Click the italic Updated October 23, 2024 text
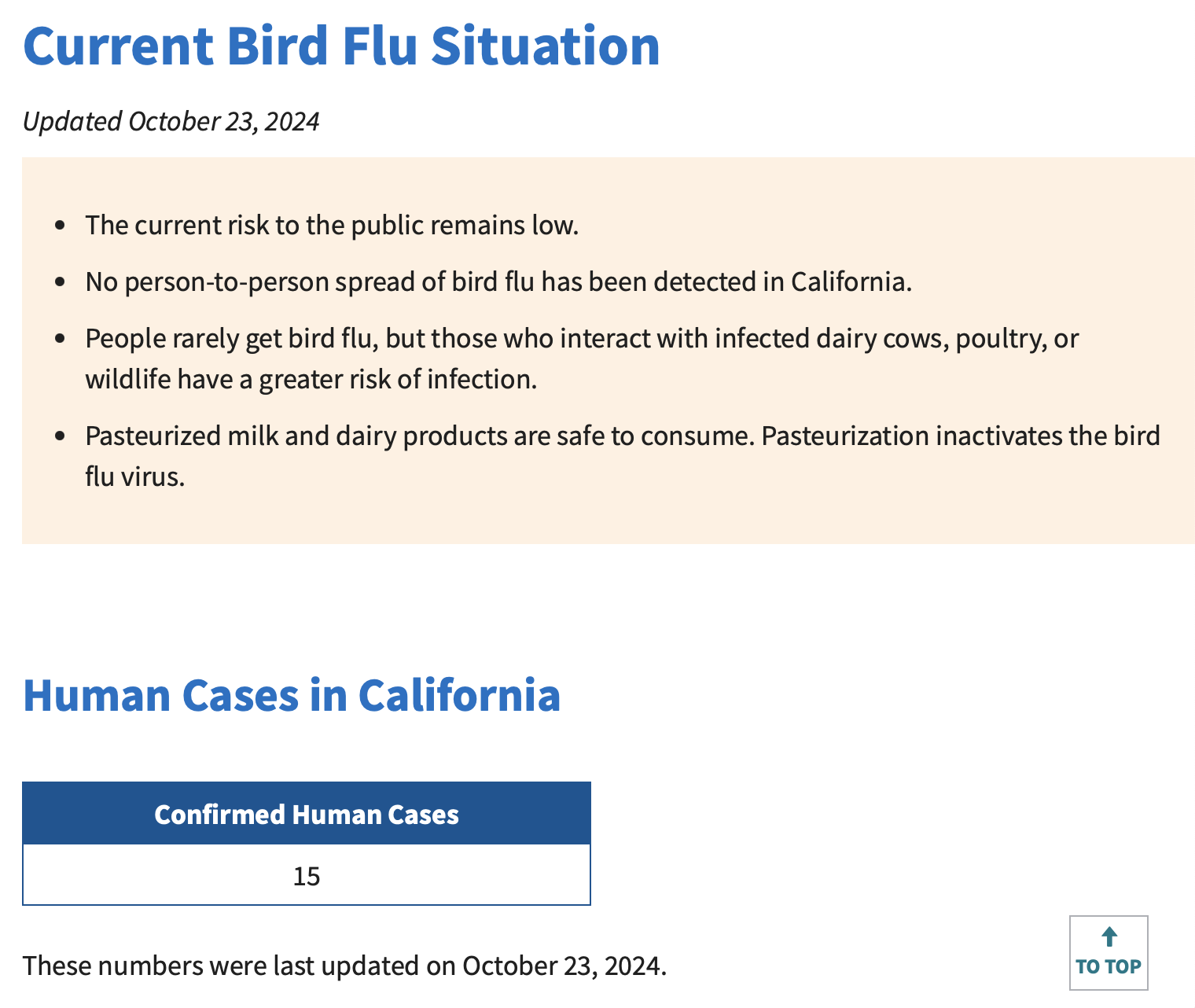 click(171, 122)
